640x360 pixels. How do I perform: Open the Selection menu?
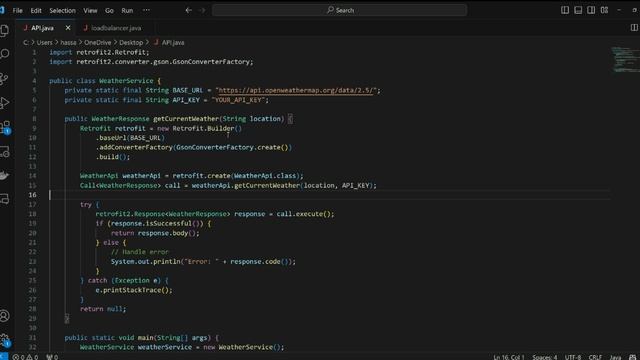click(x=62, y=11)
